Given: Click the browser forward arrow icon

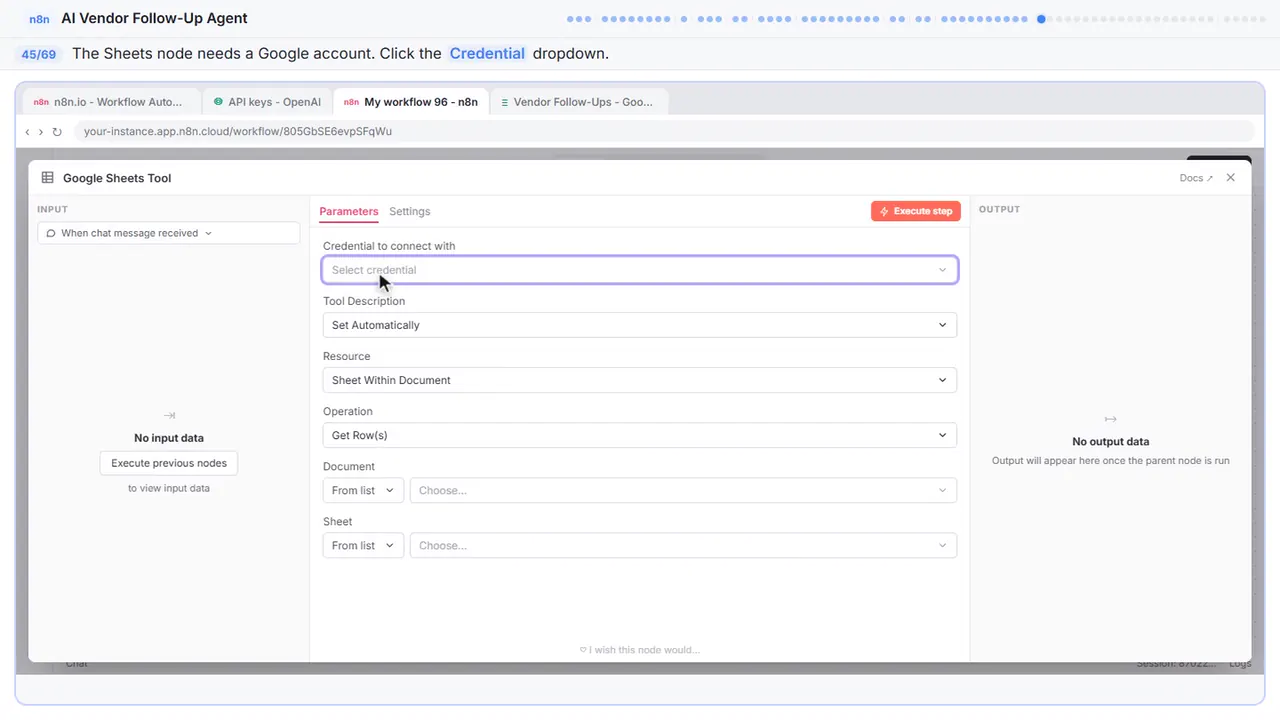Looking at the screenshot, I should (41, 132).
